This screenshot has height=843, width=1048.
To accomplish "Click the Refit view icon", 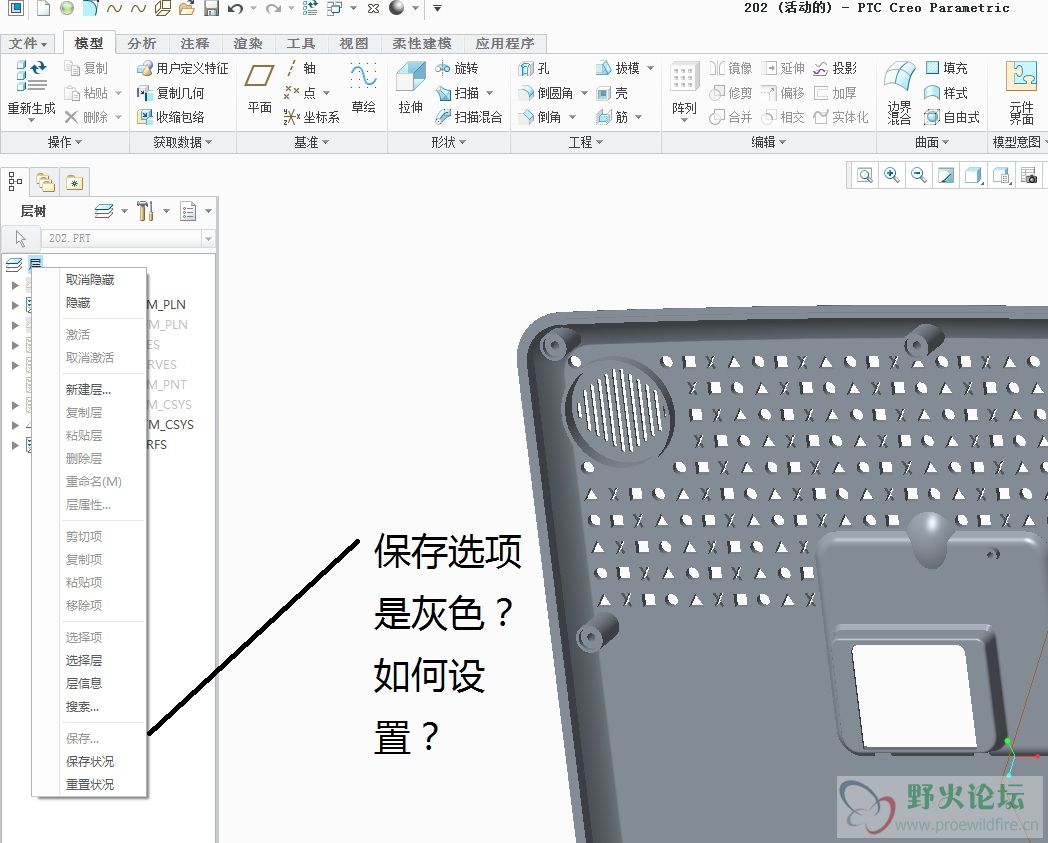I will point(864,175).
